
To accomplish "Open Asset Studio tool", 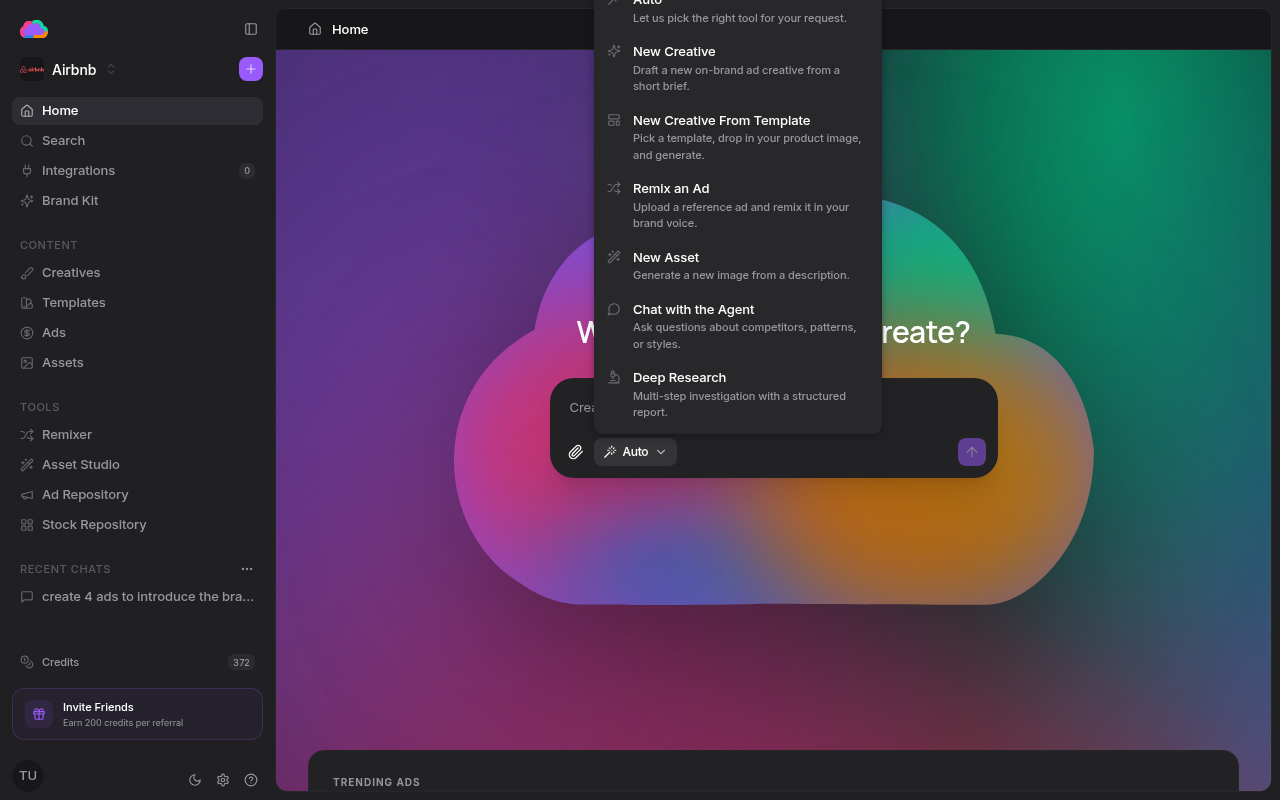I will point(137,465).
